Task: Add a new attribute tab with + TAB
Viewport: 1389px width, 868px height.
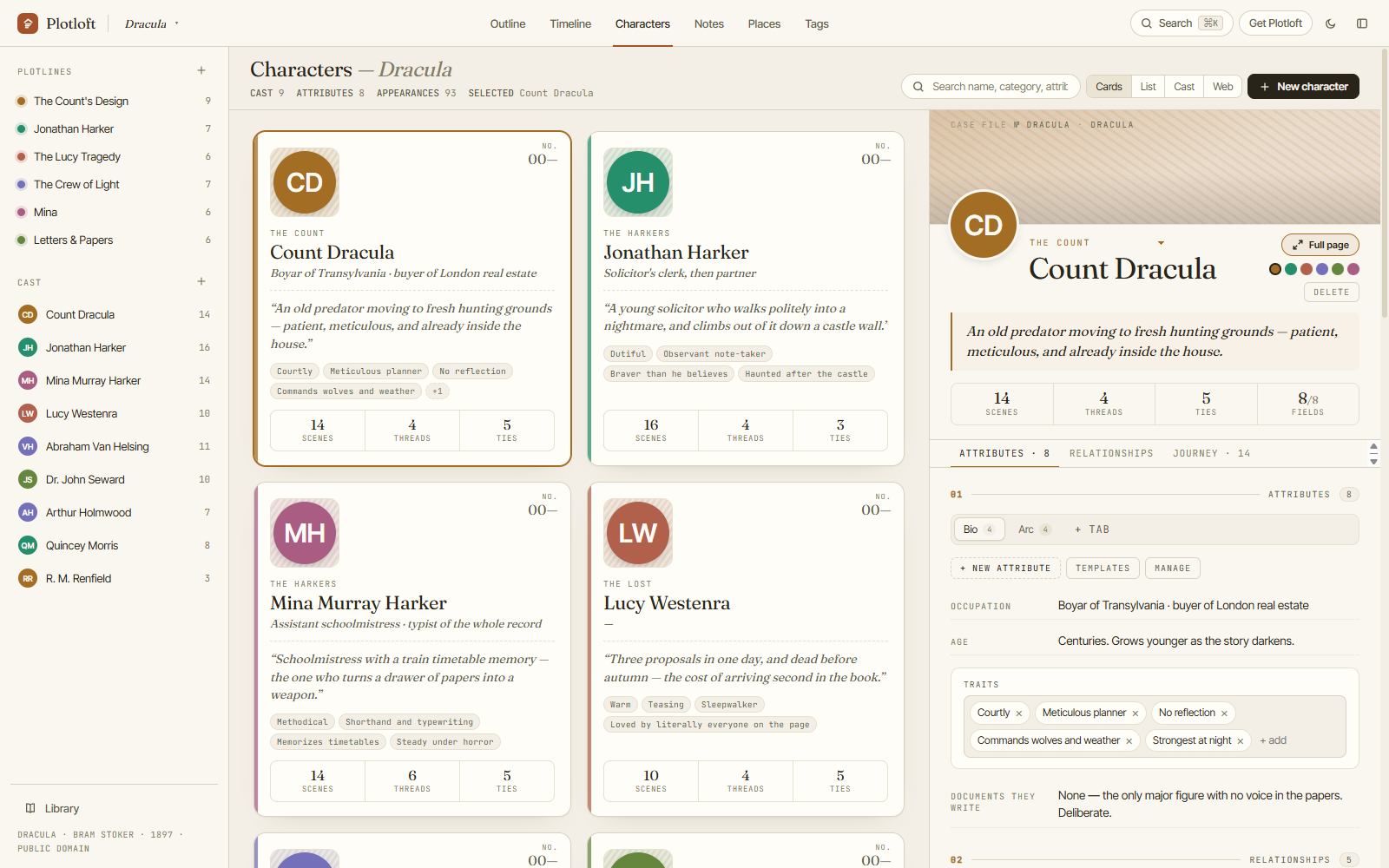Action: pos(1092,529)
